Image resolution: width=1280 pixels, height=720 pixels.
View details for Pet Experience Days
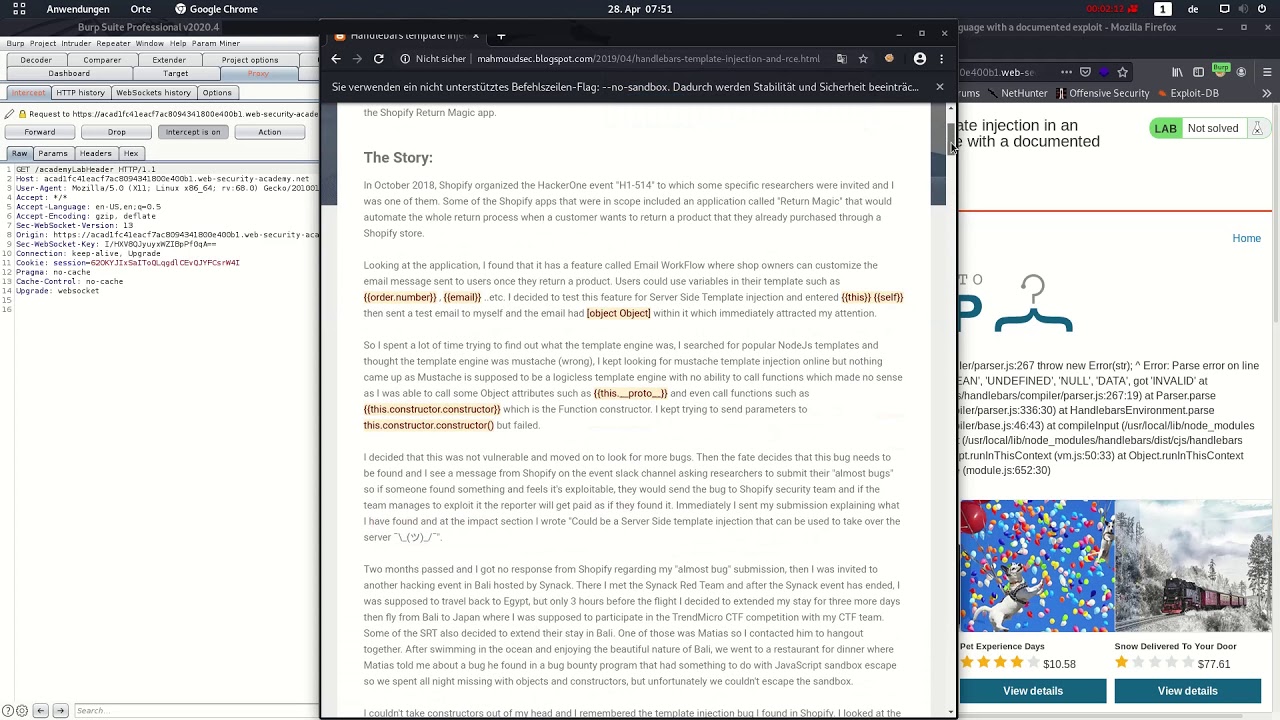[1033, 691]
